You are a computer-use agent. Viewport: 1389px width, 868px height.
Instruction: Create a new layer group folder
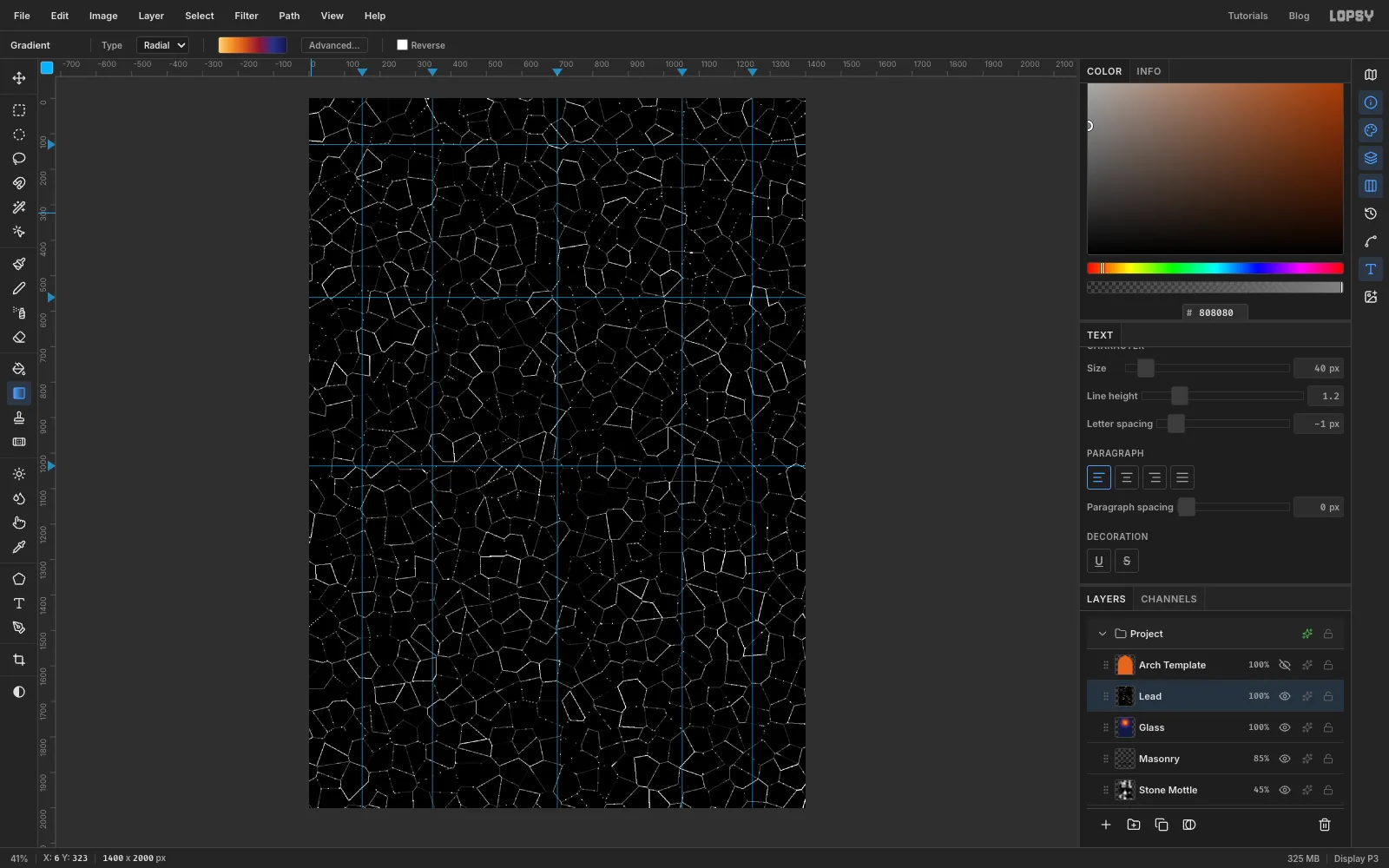(1134, 825)
